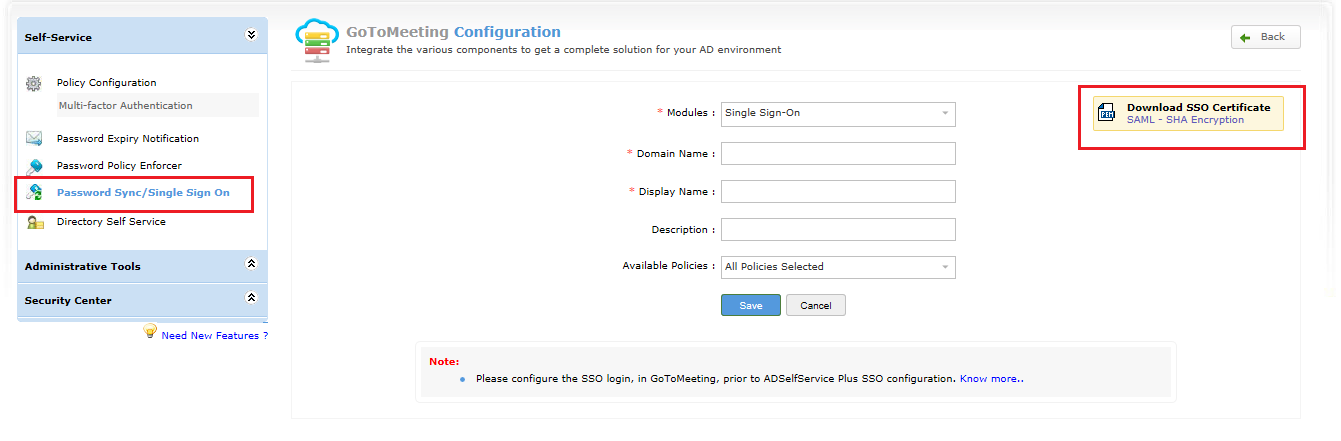
Task: Click the Policy Configuration gear icon
Action: 34,83
